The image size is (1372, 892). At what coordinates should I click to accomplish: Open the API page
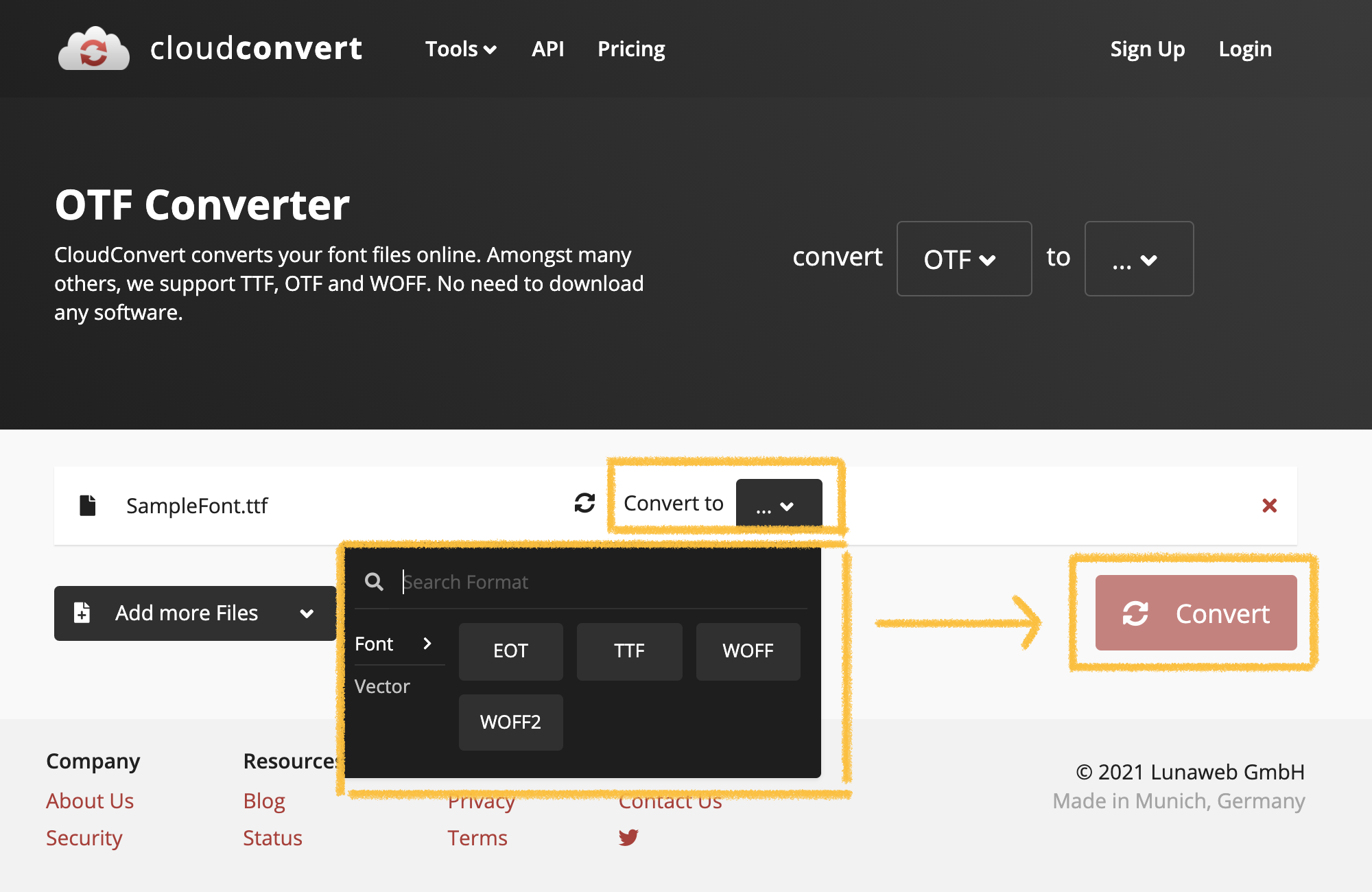tap(547, 49)
